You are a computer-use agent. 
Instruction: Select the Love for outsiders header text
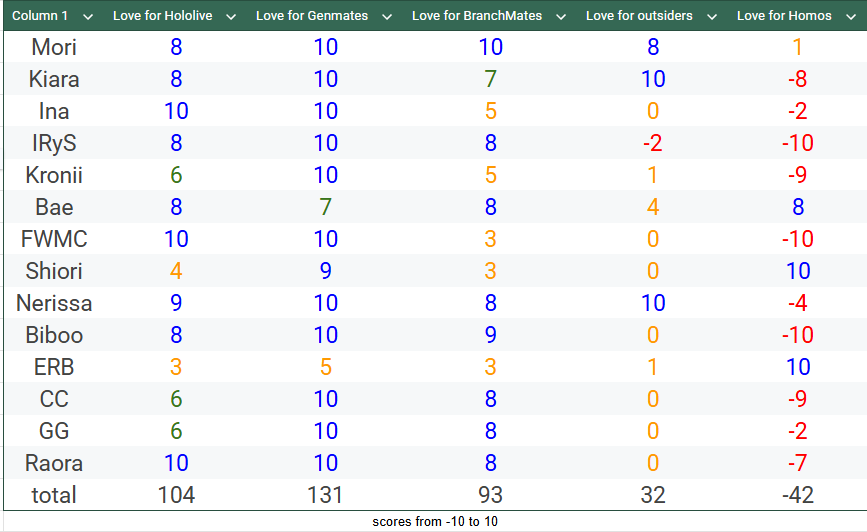639,15
